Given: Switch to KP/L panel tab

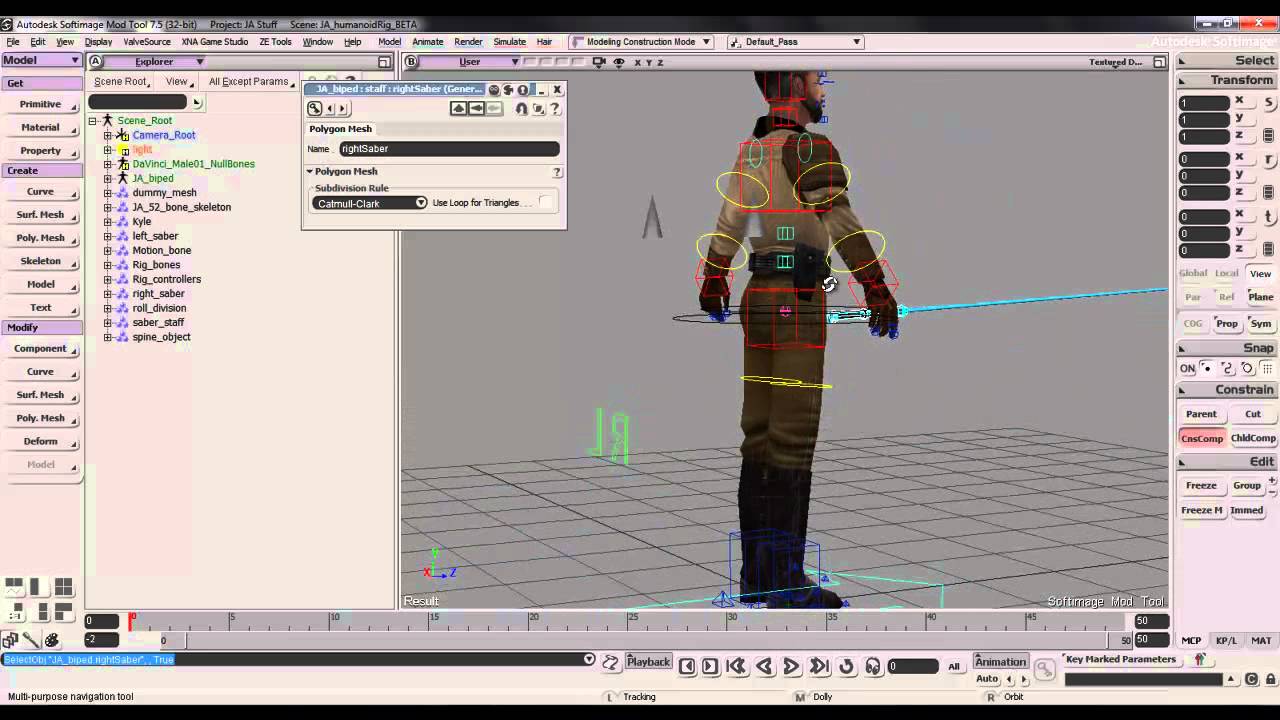Looking at the screenshot, I should (x=1226, y=641).
